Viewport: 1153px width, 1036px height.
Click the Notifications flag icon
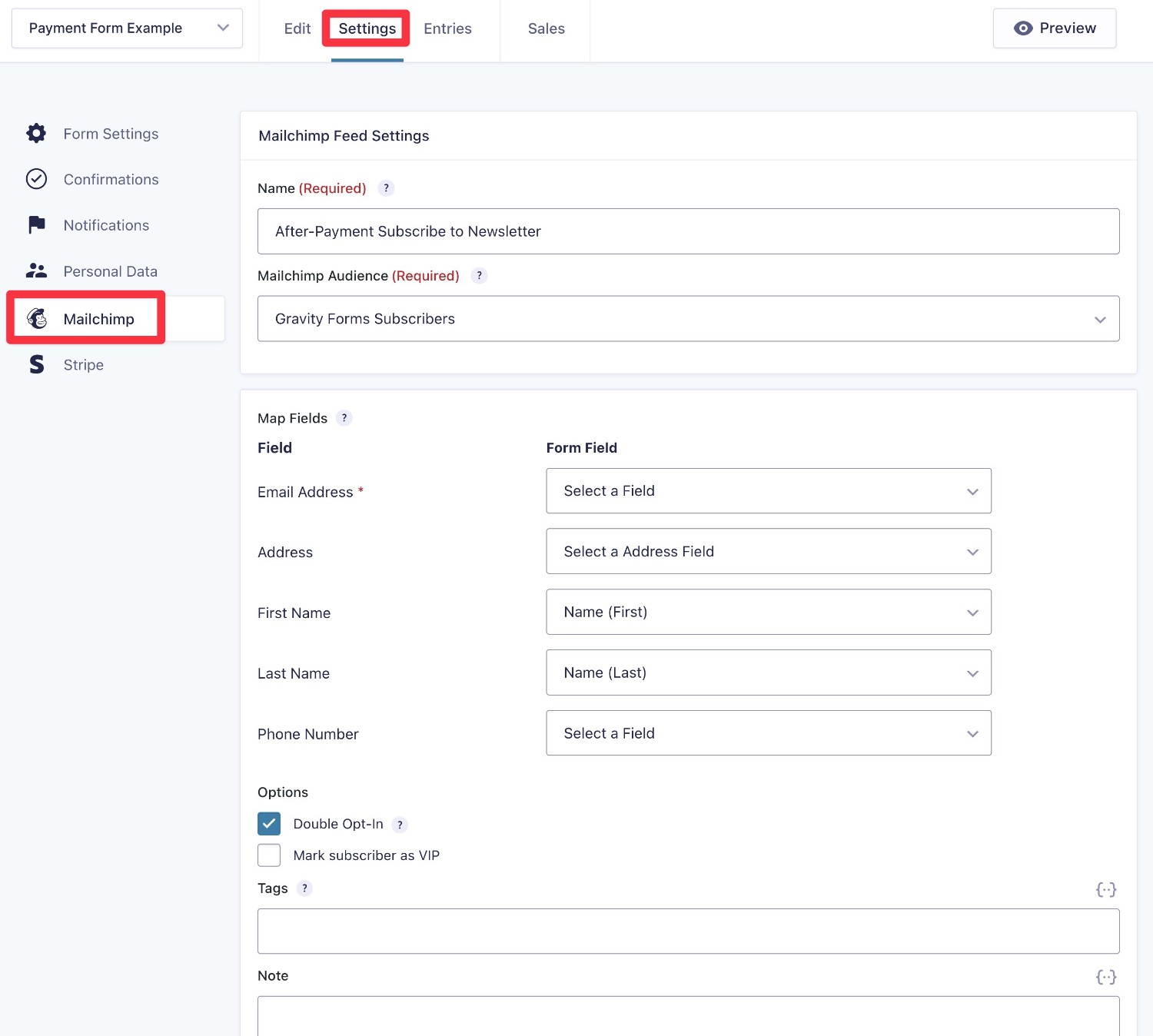[36, 225]
